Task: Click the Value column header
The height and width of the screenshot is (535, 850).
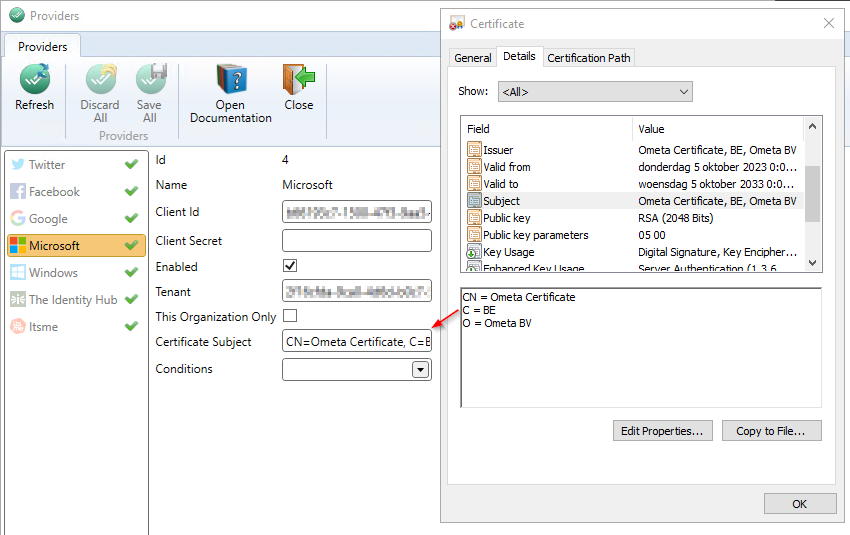Action: 718,129
